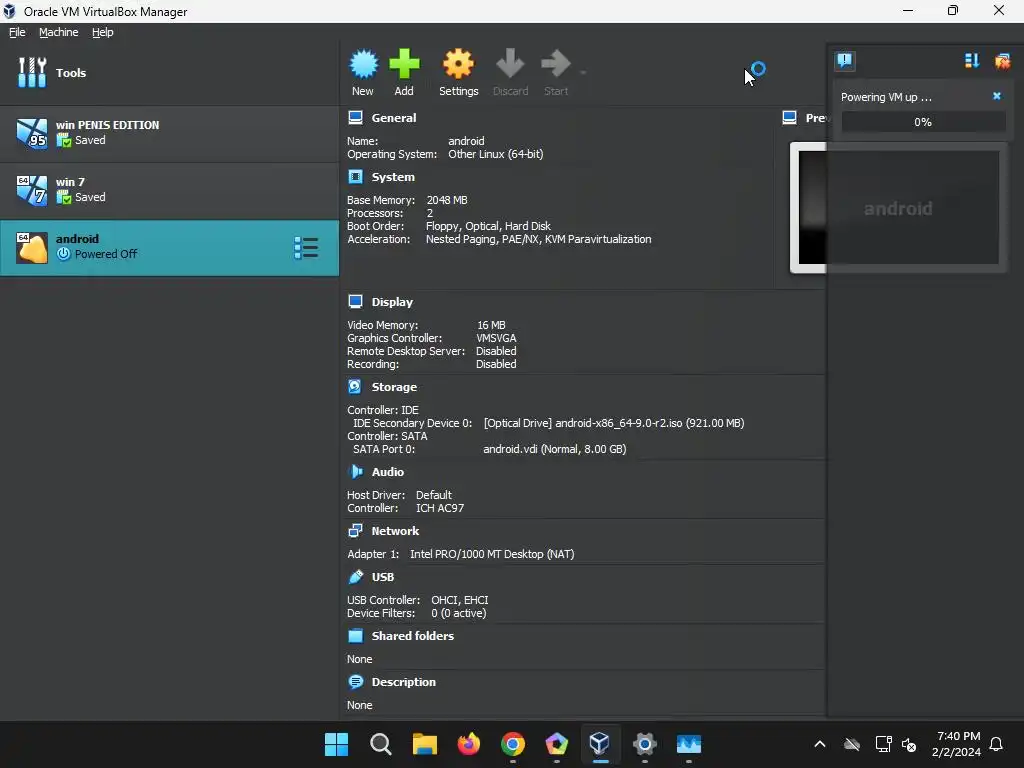Click the Other Linux (64-bit) OS value
Viewport: 1024px width, 768px height.
tap(496, 154)
